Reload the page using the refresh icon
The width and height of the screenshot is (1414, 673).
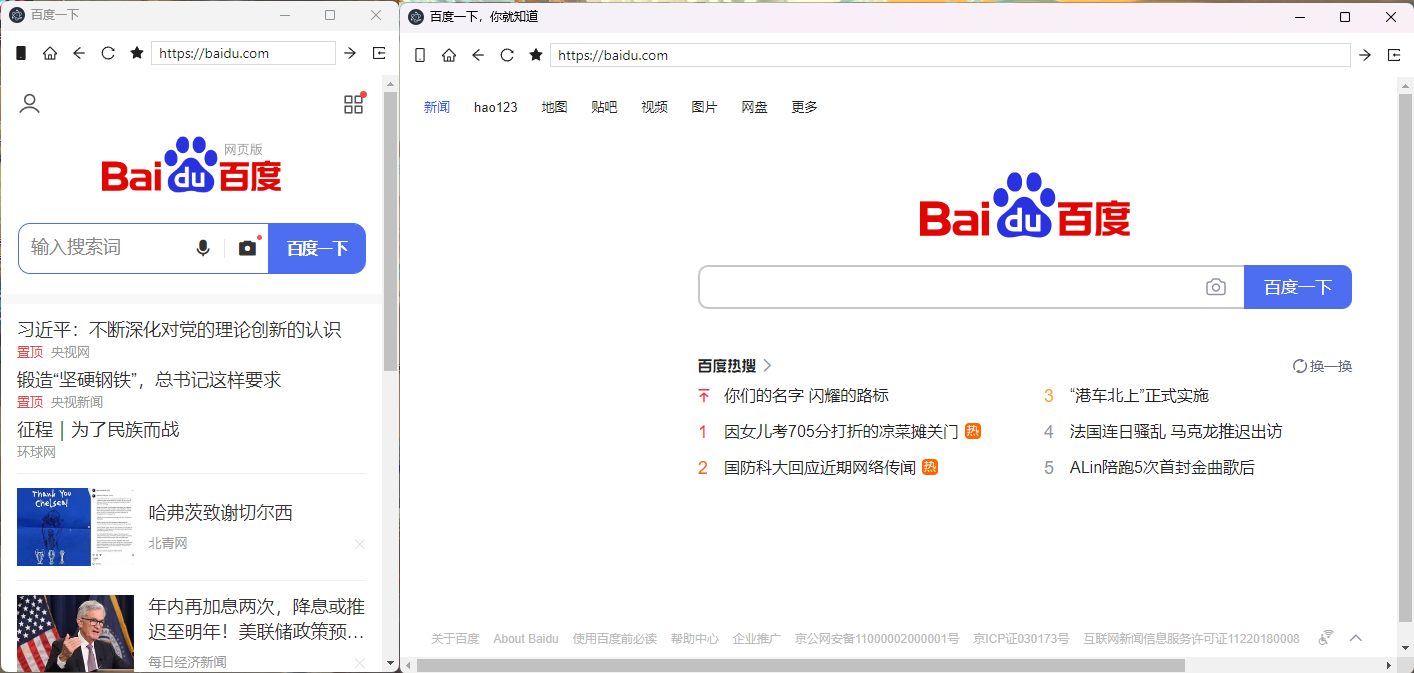(x=507, y=55)
